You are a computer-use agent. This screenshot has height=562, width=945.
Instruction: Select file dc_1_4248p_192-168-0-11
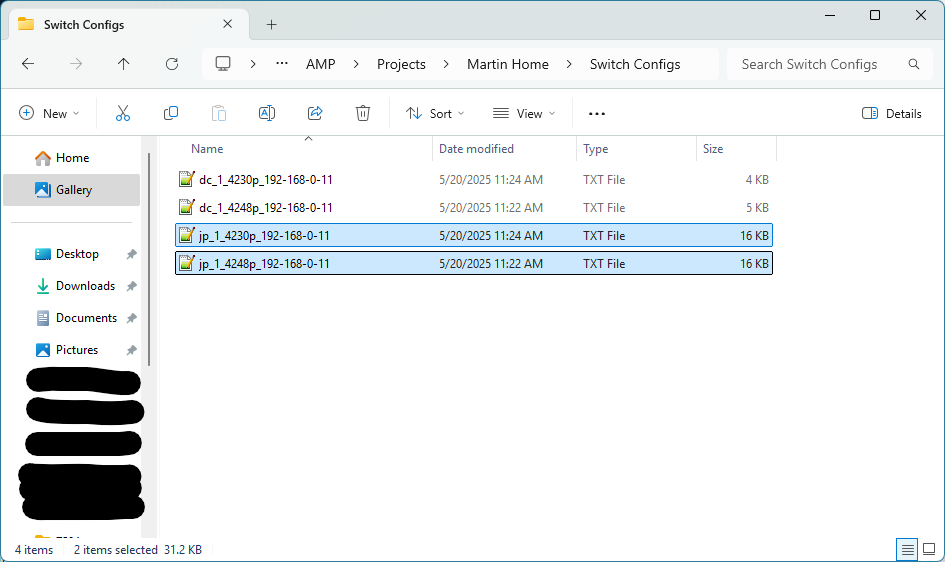(x=474, y=207)
